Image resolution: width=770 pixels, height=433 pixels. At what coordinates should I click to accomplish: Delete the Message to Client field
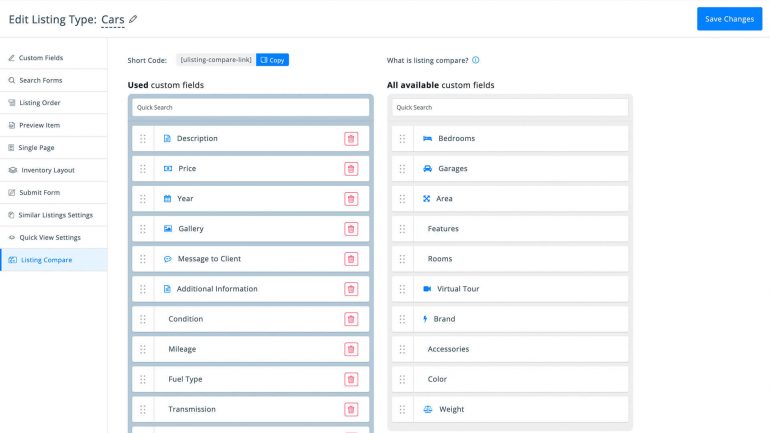point(351,259)
